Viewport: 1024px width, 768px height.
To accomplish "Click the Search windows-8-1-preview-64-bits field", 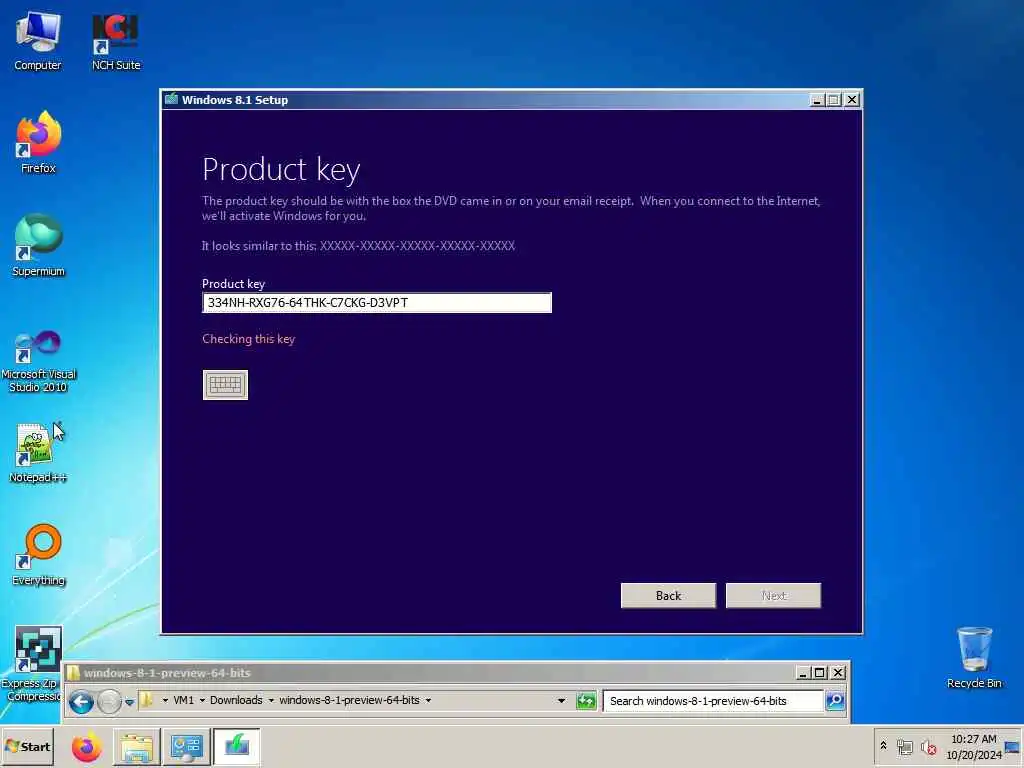I will point(712,701).
